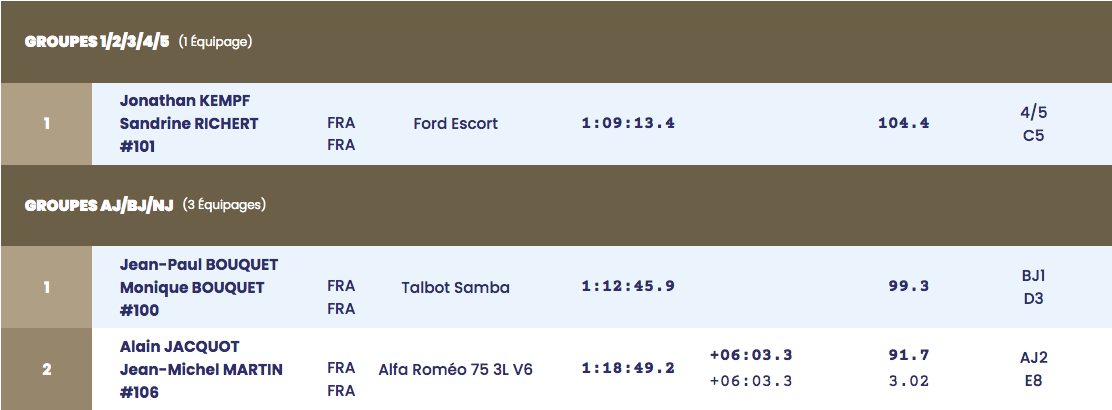Click time 1:12:45.9
The height and width of the screenshot is (410, 1112).
click(628, 287)
